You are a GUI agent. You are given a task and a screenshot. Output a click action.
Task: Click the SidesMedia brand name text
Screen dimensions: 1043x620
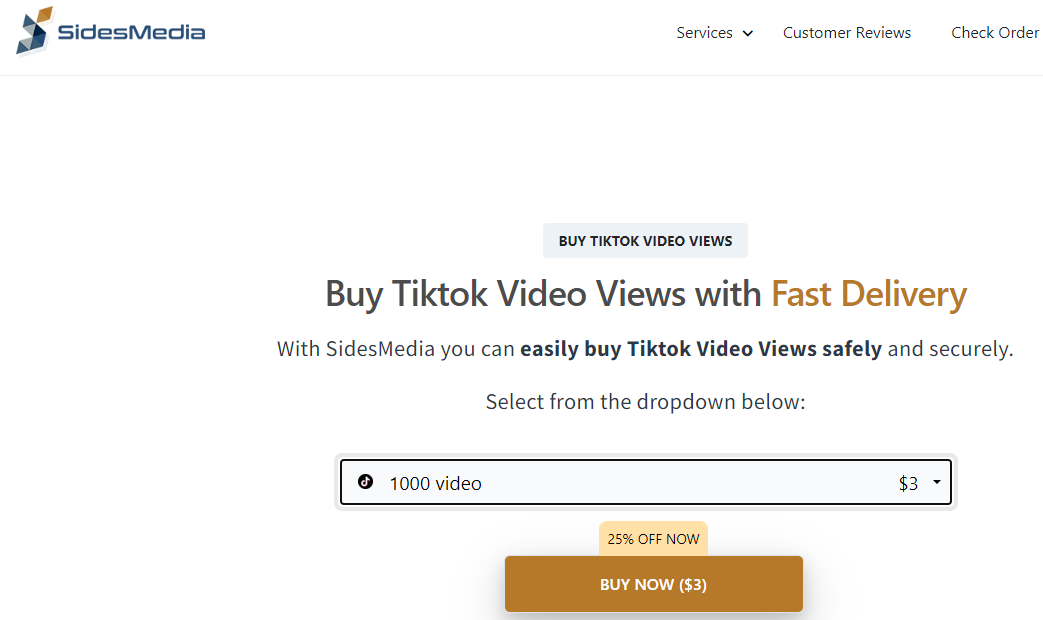coord(132,32)
